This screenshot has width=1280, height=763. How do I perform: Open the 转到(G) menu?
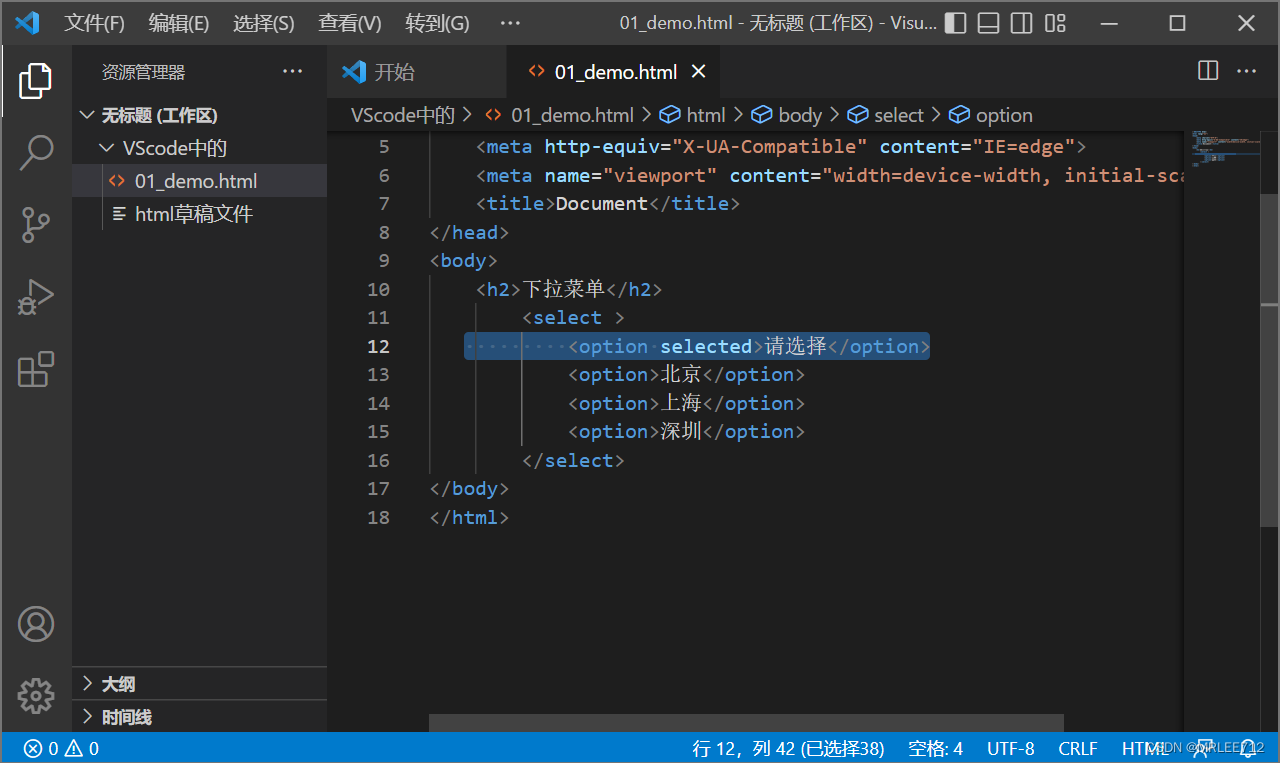(437, 23)
